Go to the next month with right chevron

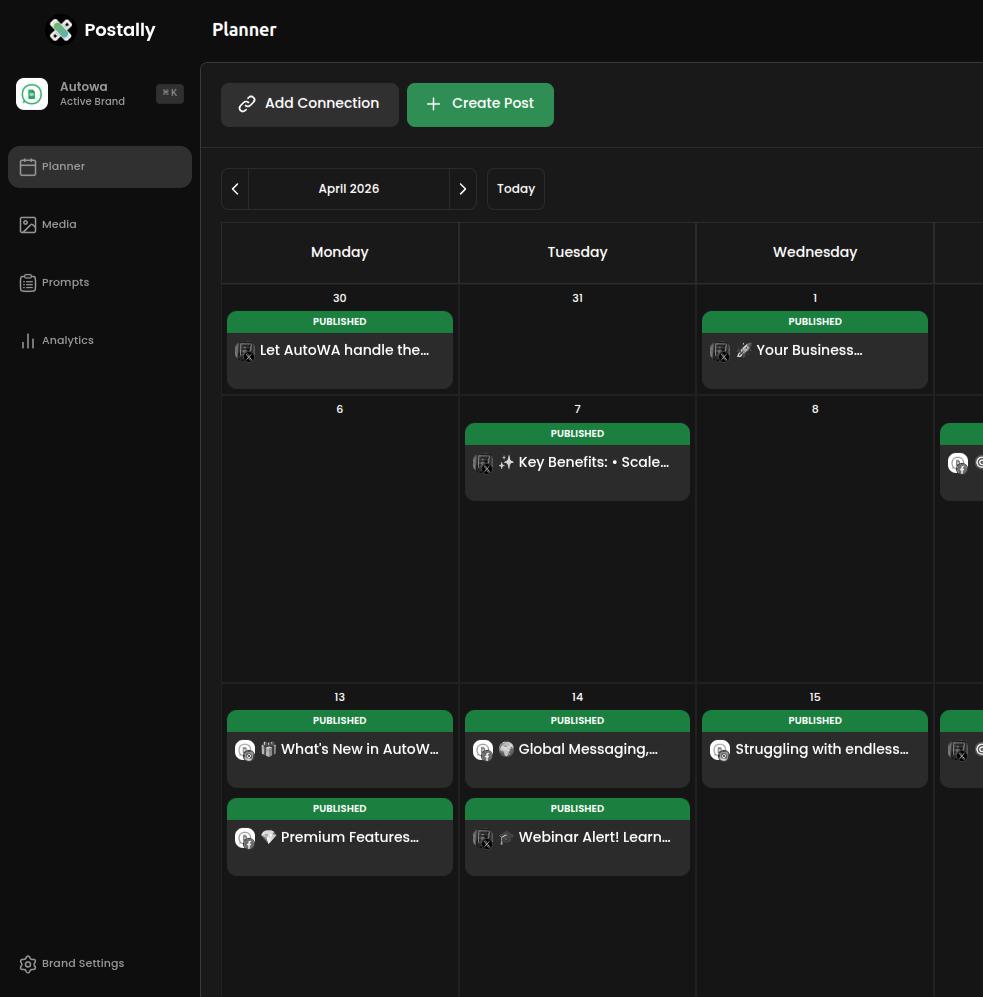click(462, 189)
